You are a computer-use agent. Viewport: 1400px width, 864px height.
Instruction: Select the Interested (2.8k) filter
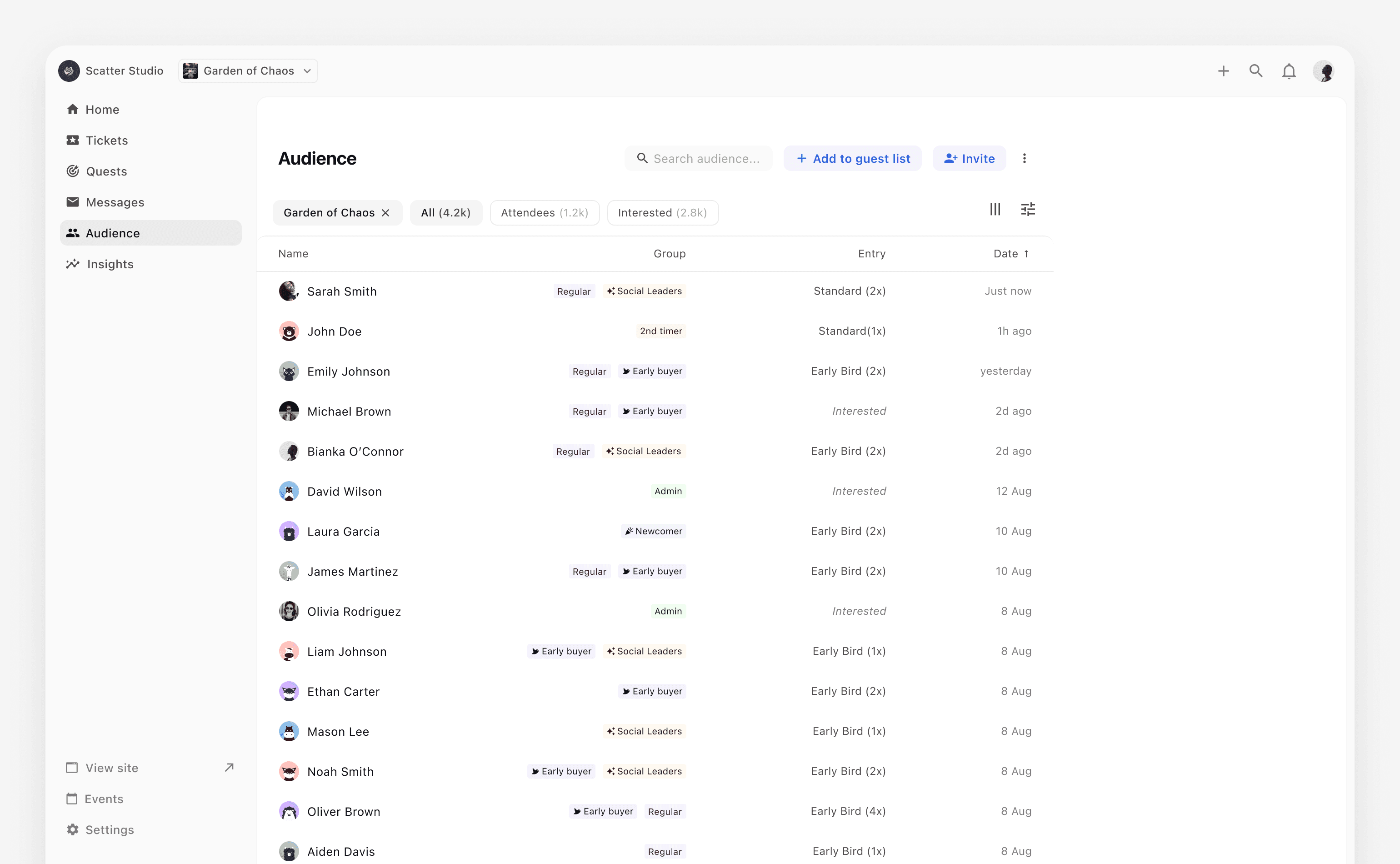pos(662,212)
